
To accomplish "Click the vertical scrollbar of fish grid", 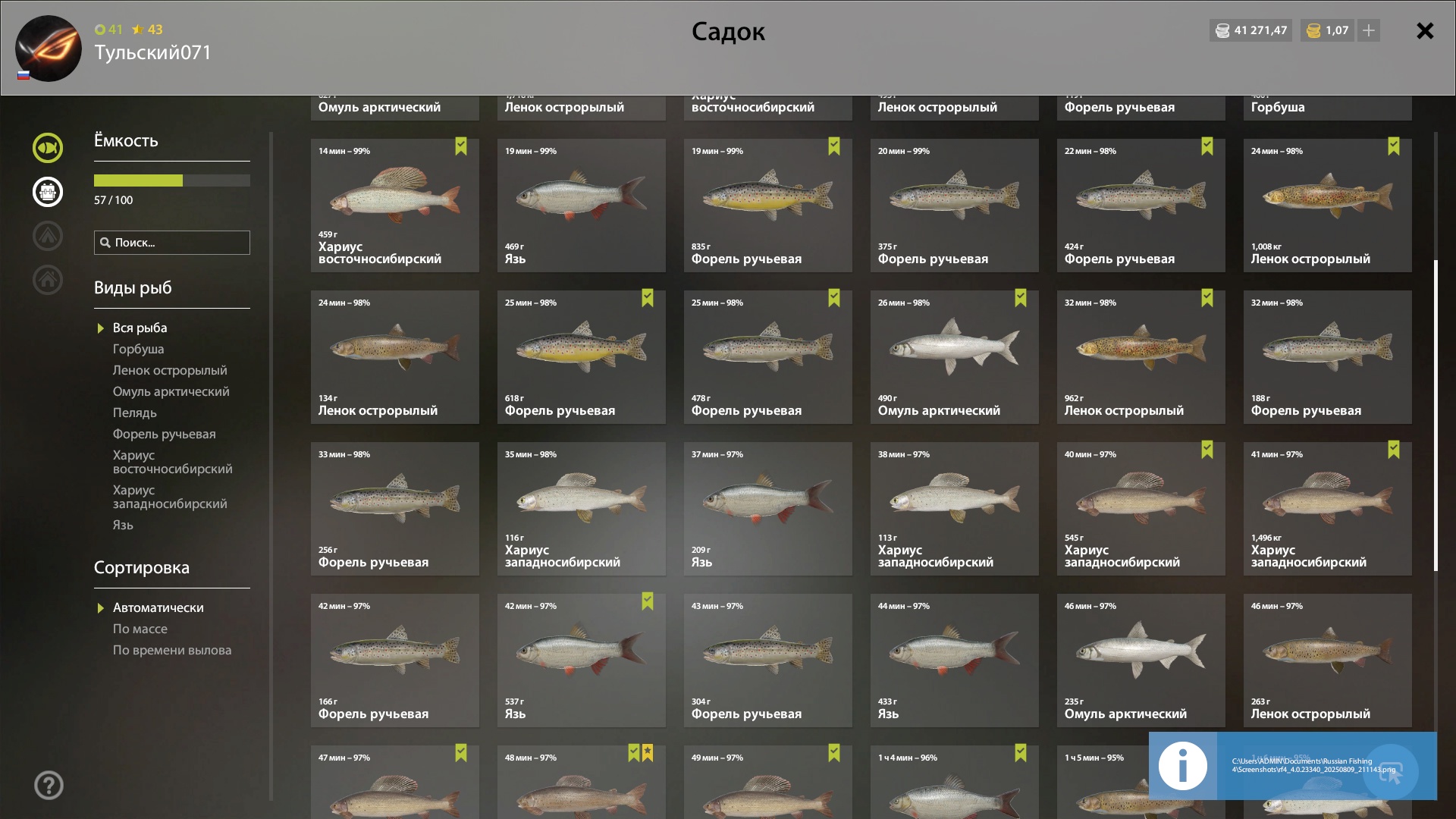I will pyautogui.click(x=1436, y=416).
